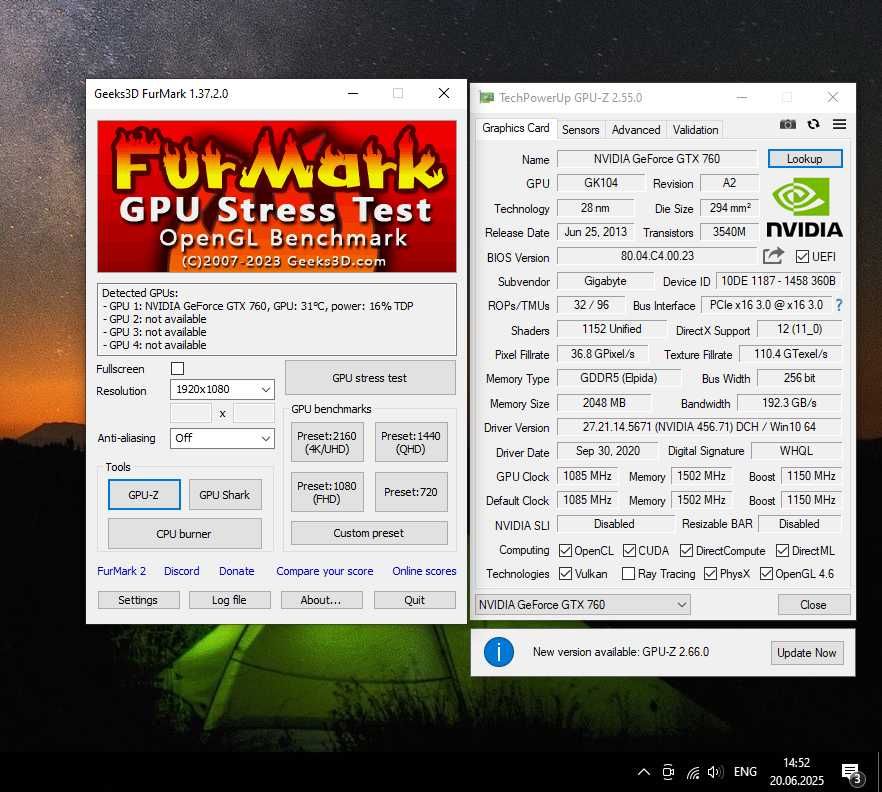Click the NVIDIA logo in GPU-Z

804,208
